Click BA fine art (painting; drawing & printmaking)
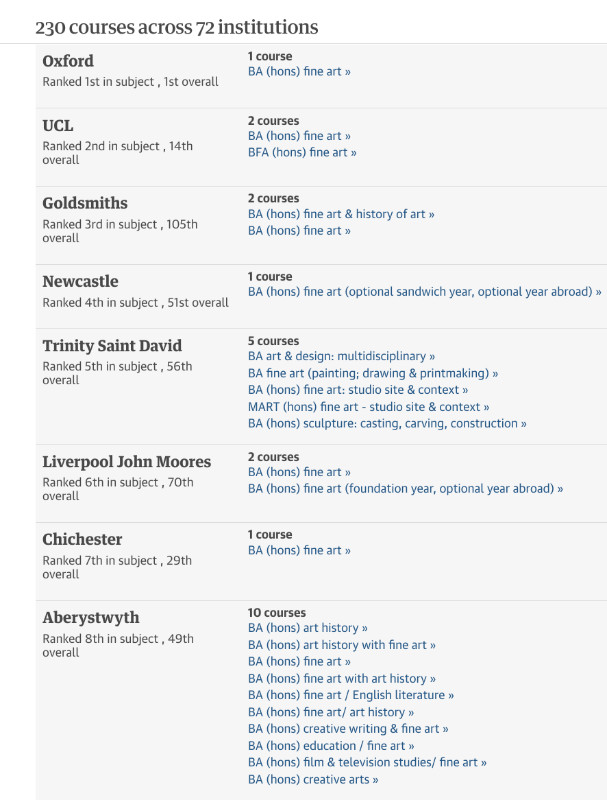This screenshot has height=800, width=607. pos(373,373)
